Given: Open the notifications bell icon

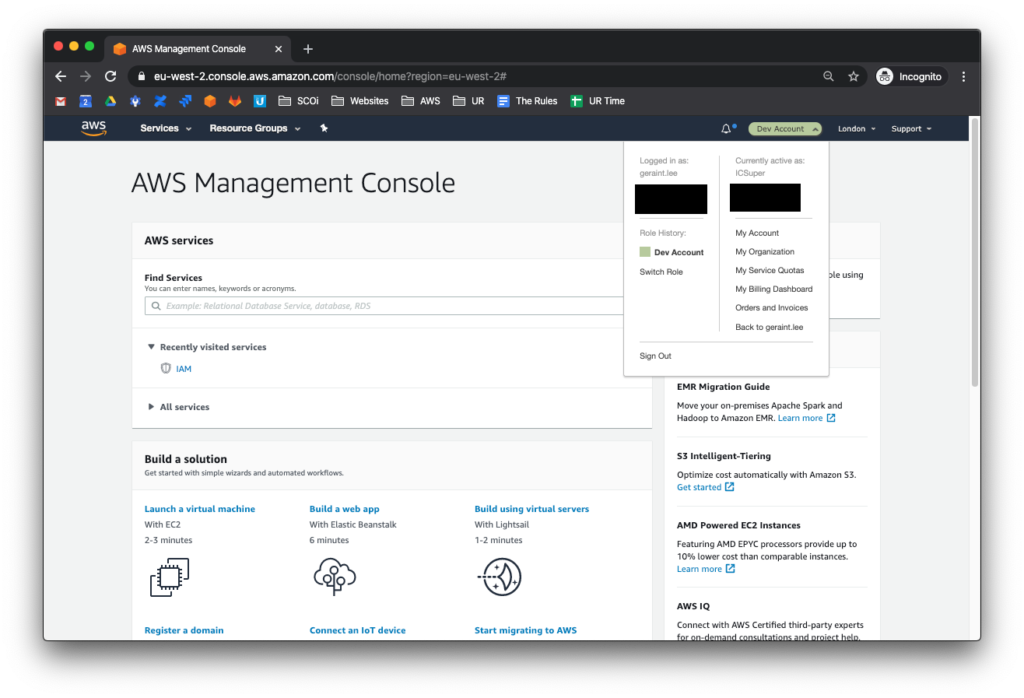Looking at the screenshot, I should pos(726,129).
